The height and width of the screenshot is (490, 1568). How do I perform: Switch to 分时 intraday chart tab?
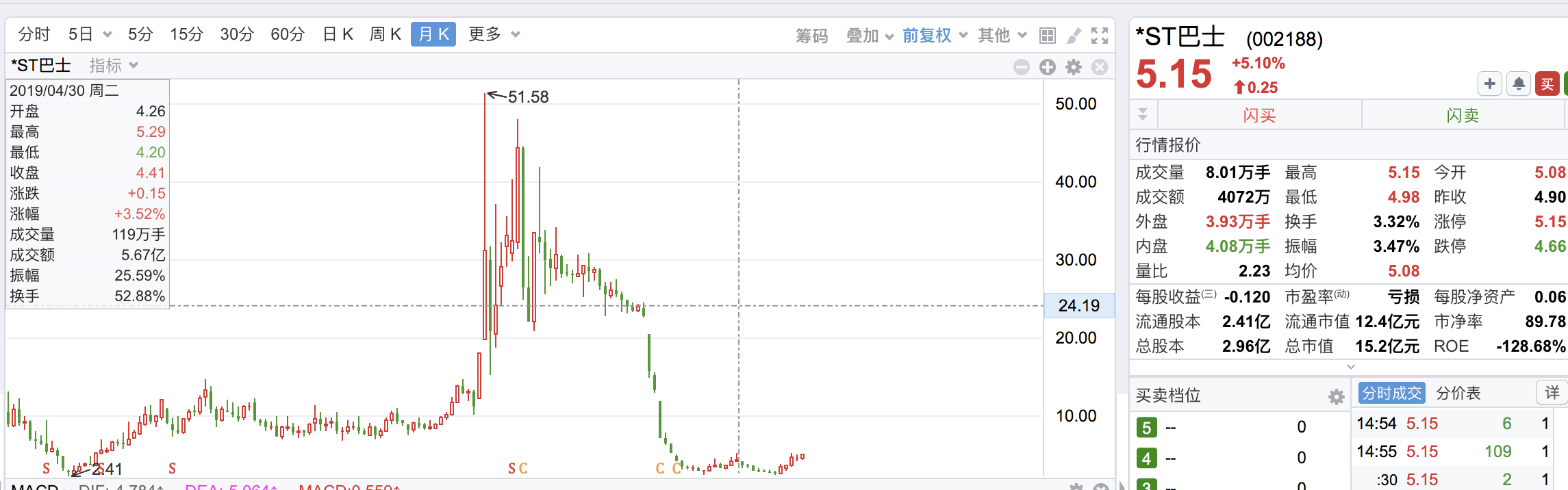click(34, 34)
